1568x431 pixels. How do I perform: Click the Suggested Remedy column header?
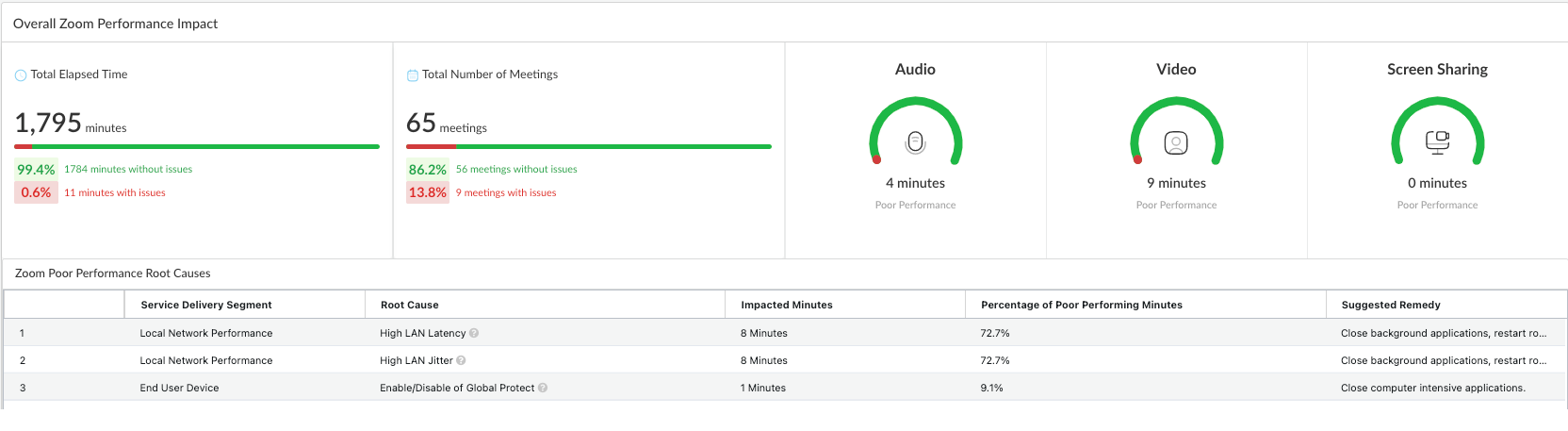(1391, 305)
